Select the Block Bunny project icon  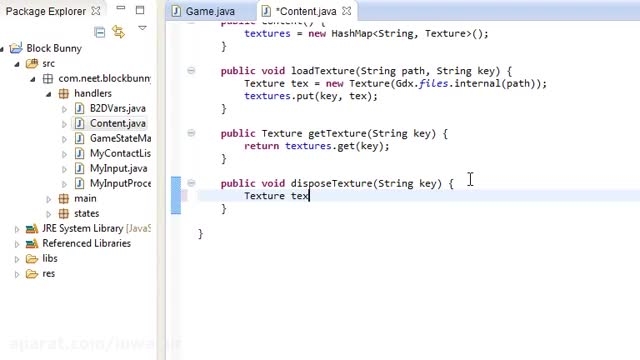tap(16, 48)
